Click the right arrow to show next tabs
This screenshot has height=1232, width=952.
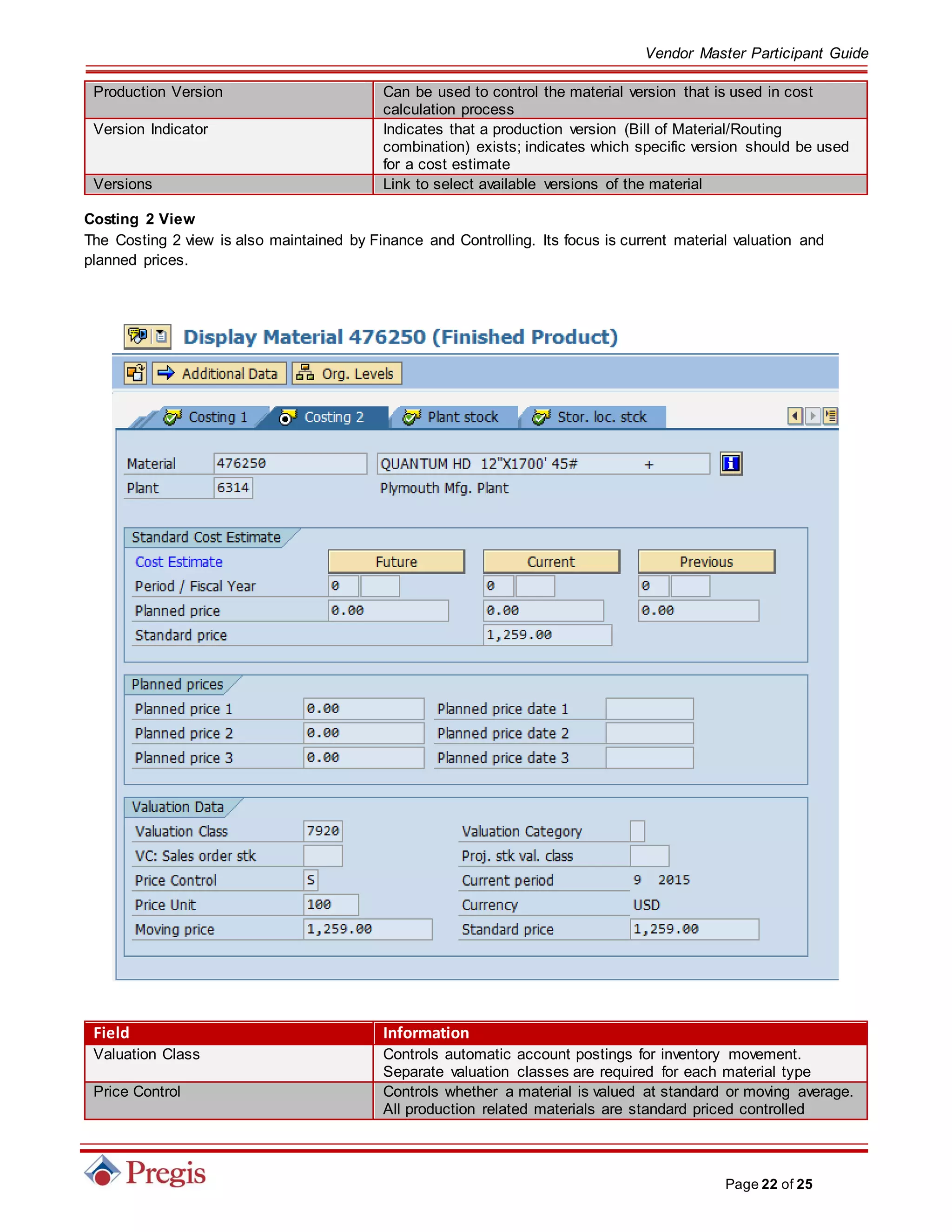coord(813,416)
